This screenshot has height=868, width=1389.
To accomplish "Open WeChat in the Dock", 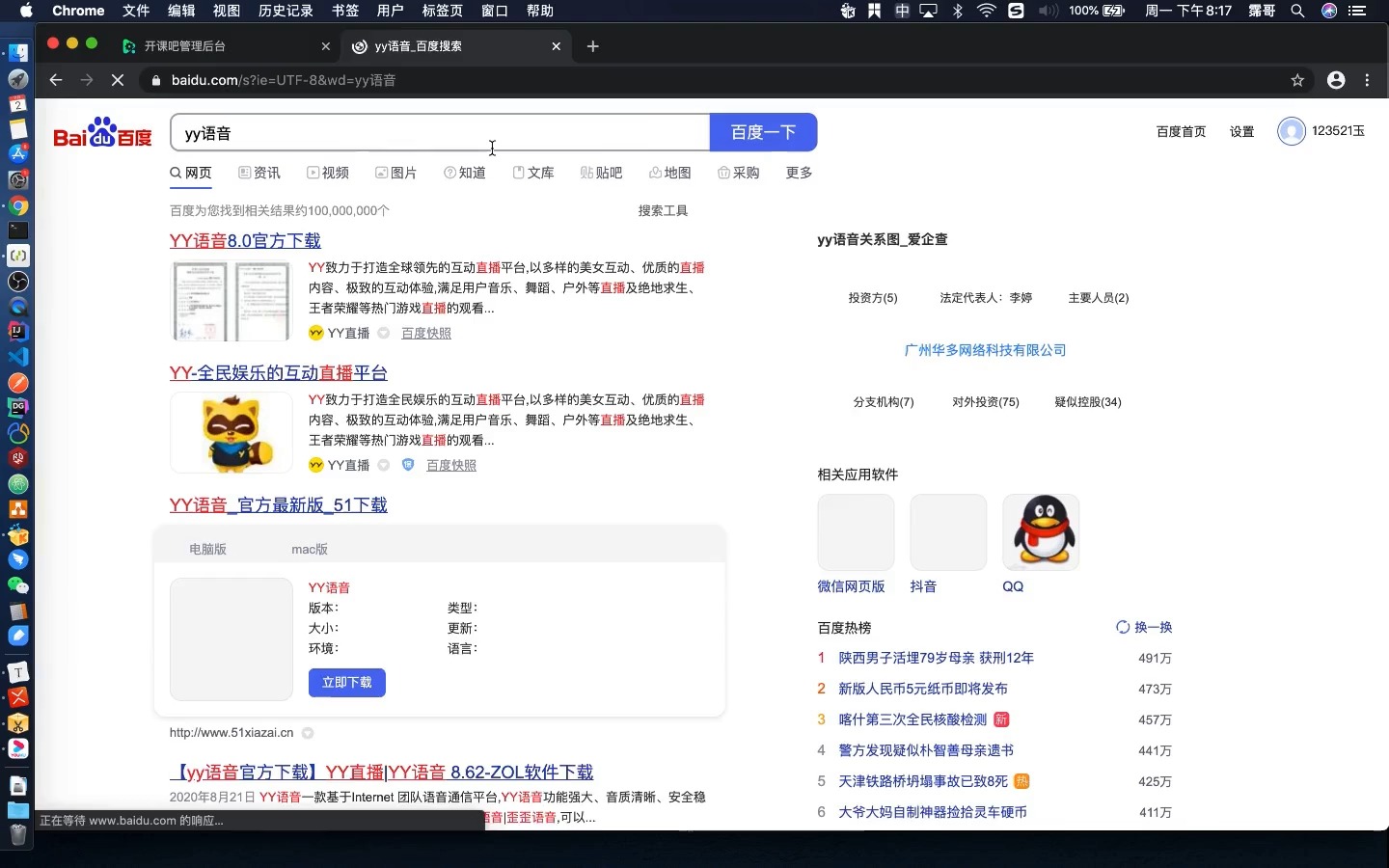I will [17, 584].
